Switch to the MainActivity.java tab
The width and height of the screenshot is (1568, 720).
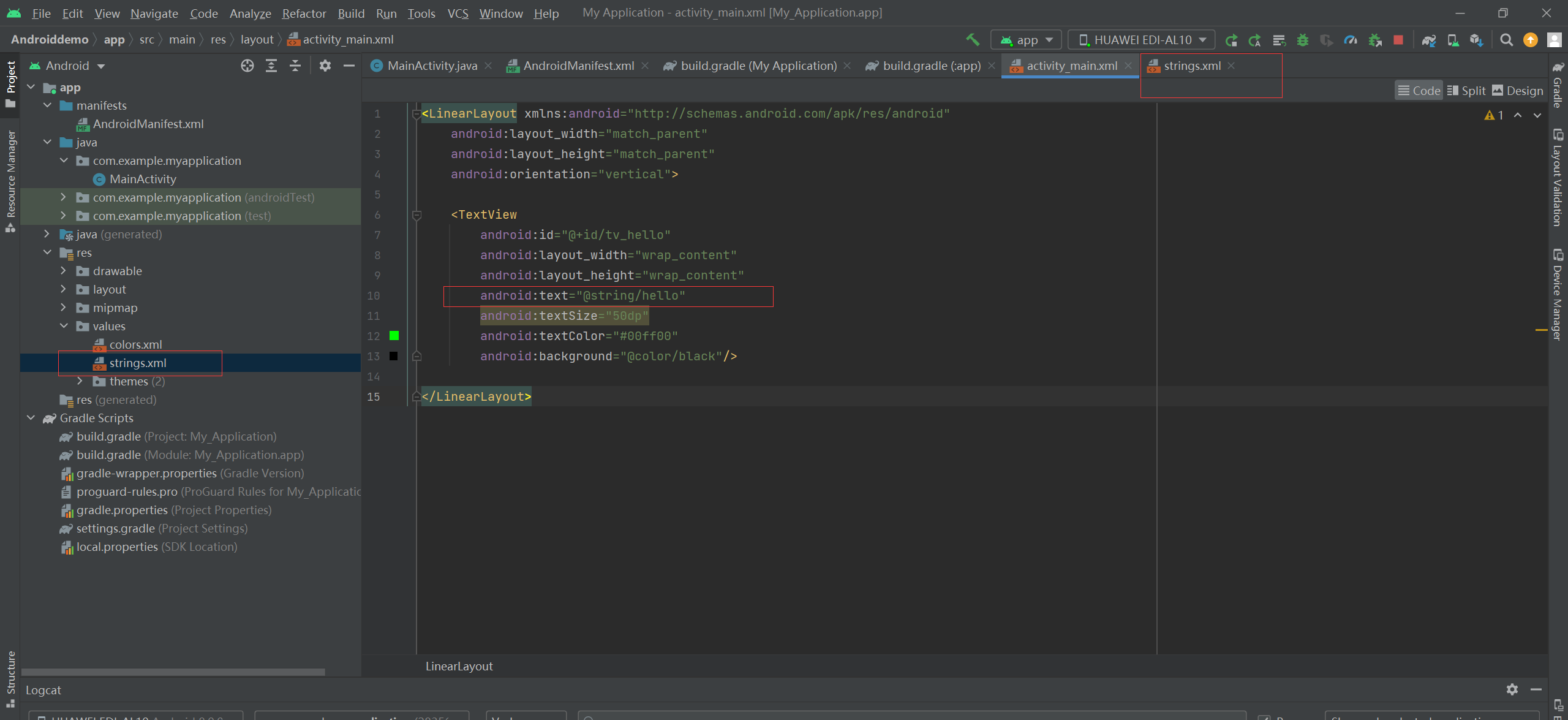tap(432, 66)
